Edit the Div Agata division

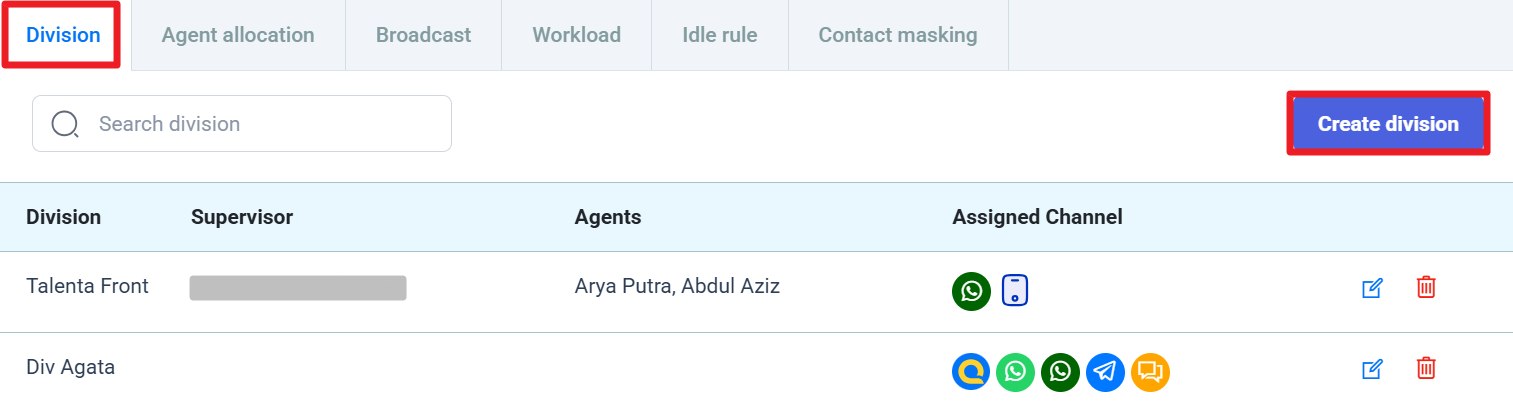(1372, 370)
